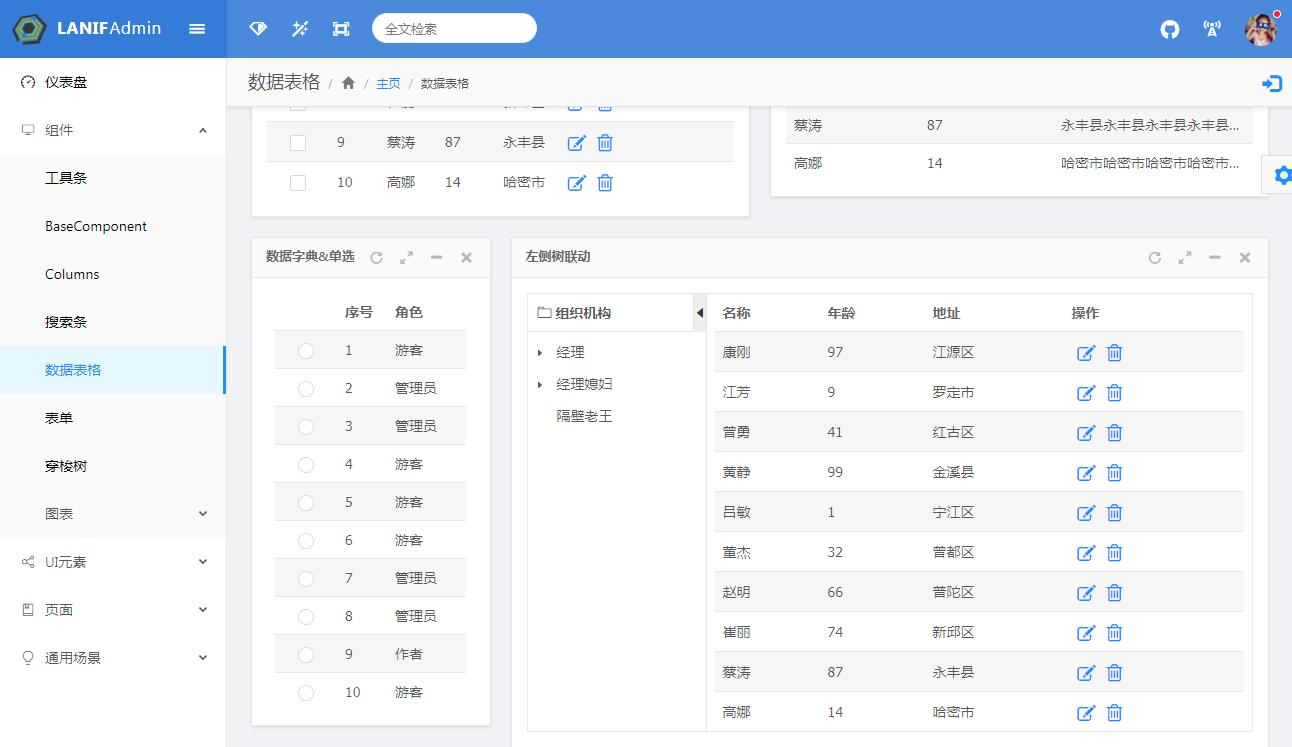Screen dimensions: 1292x747
Task: Delete the 吕敏 row with trash icon
Action: click(1114, 513)
